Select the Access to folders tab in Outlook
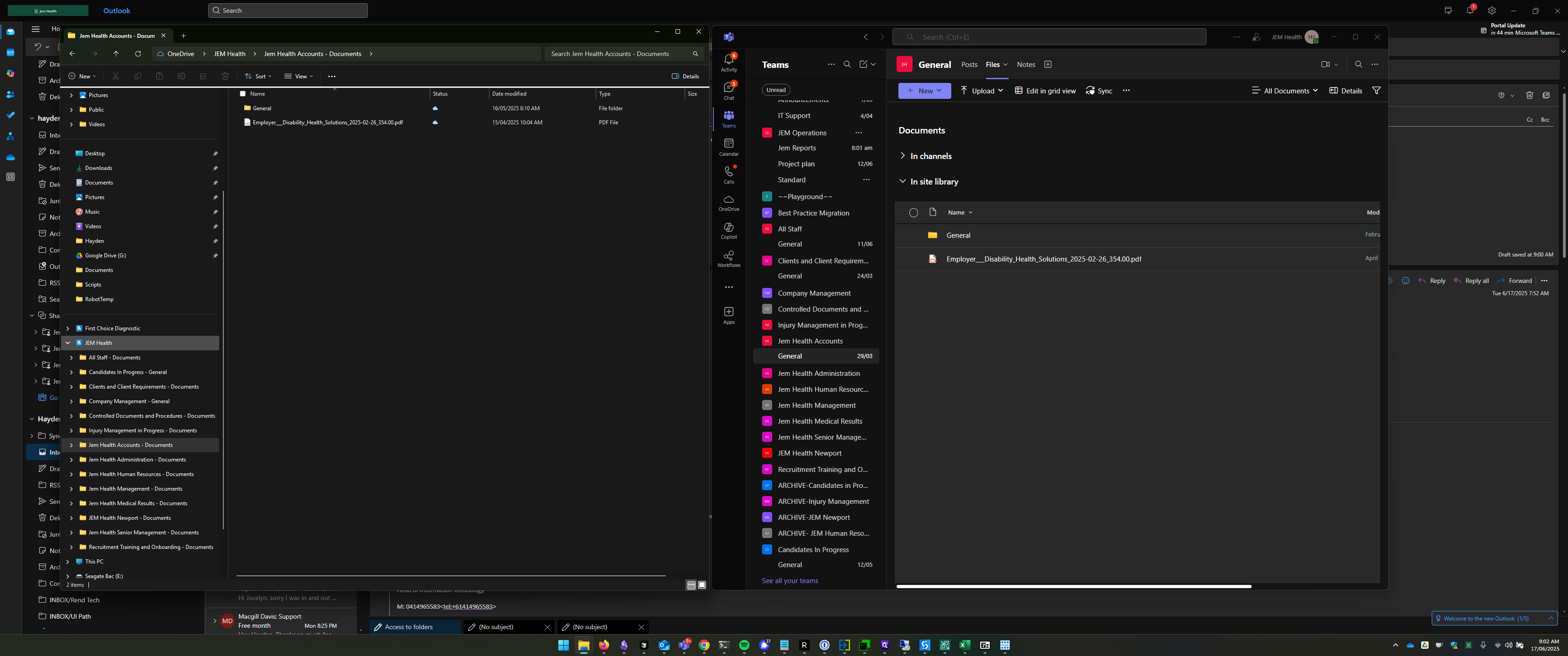This screenshot has width=1568, height=656. 415,627
